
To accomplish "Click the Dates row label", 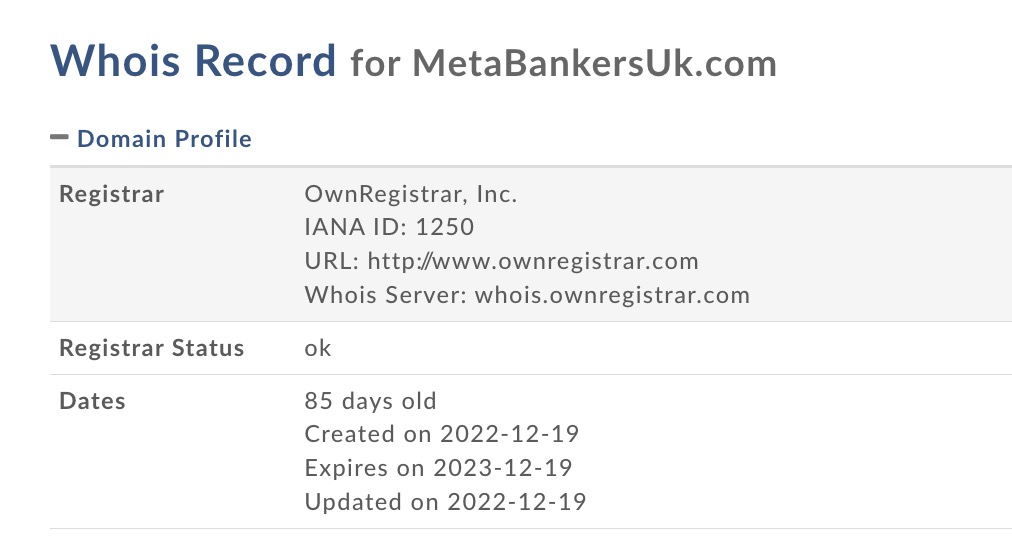I will 93,401.
